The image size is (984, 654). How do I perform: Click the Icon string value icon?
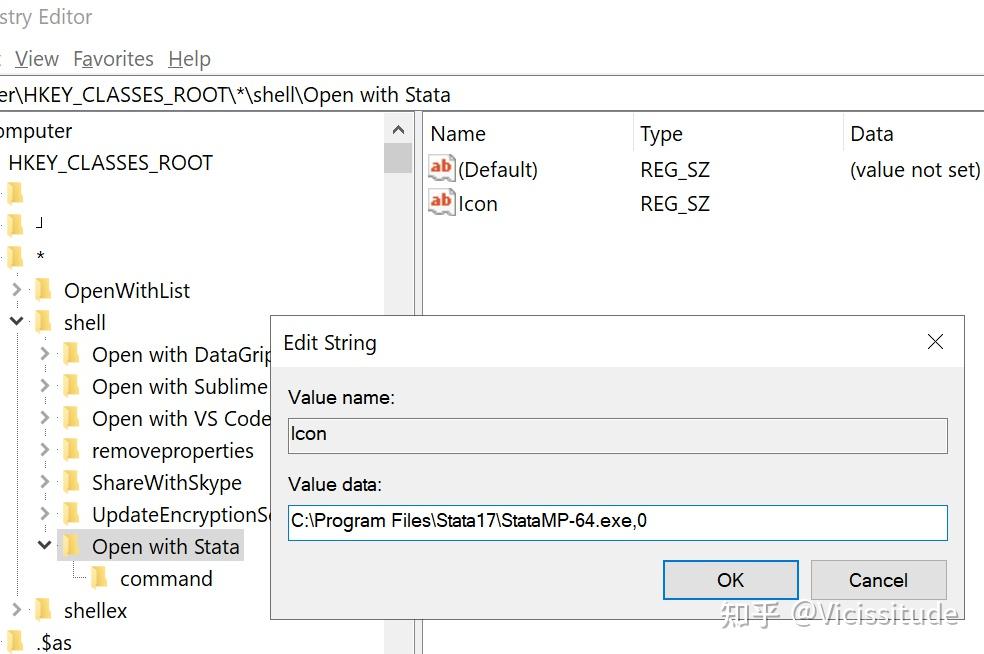(441, 202)
